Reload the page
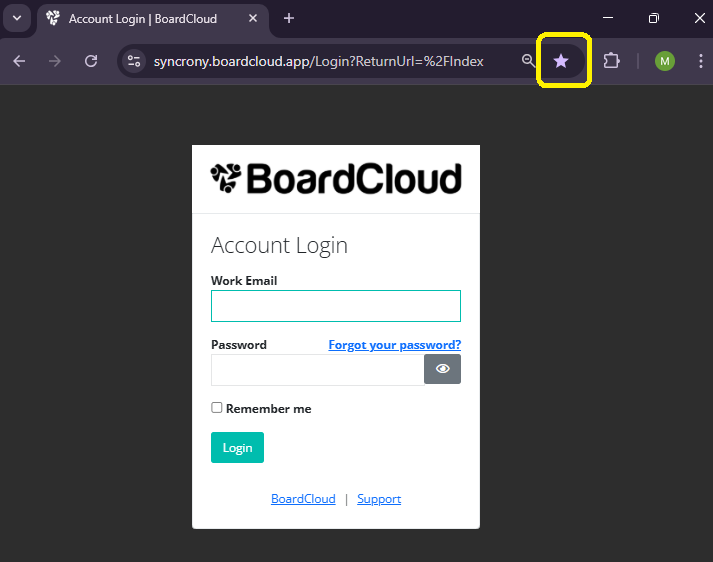713x562 pixels. 91,61
